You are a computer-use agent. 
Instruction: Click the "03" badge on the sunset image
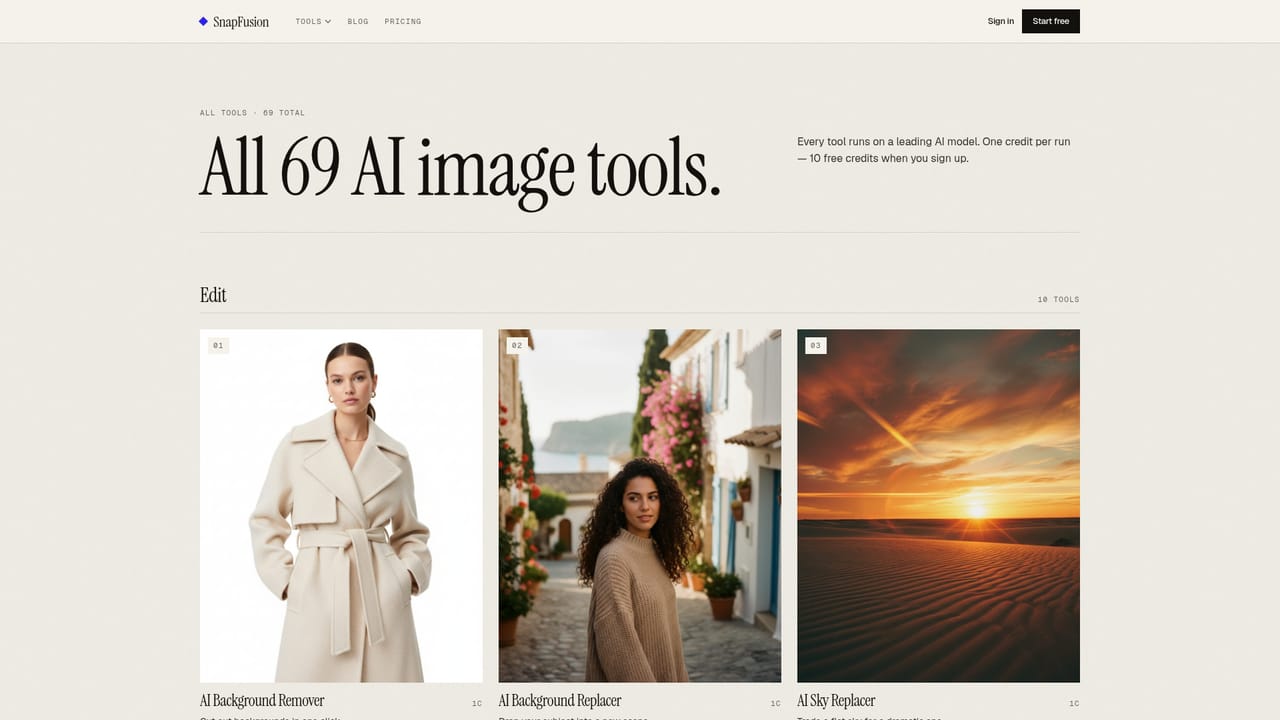coord(815,345)
